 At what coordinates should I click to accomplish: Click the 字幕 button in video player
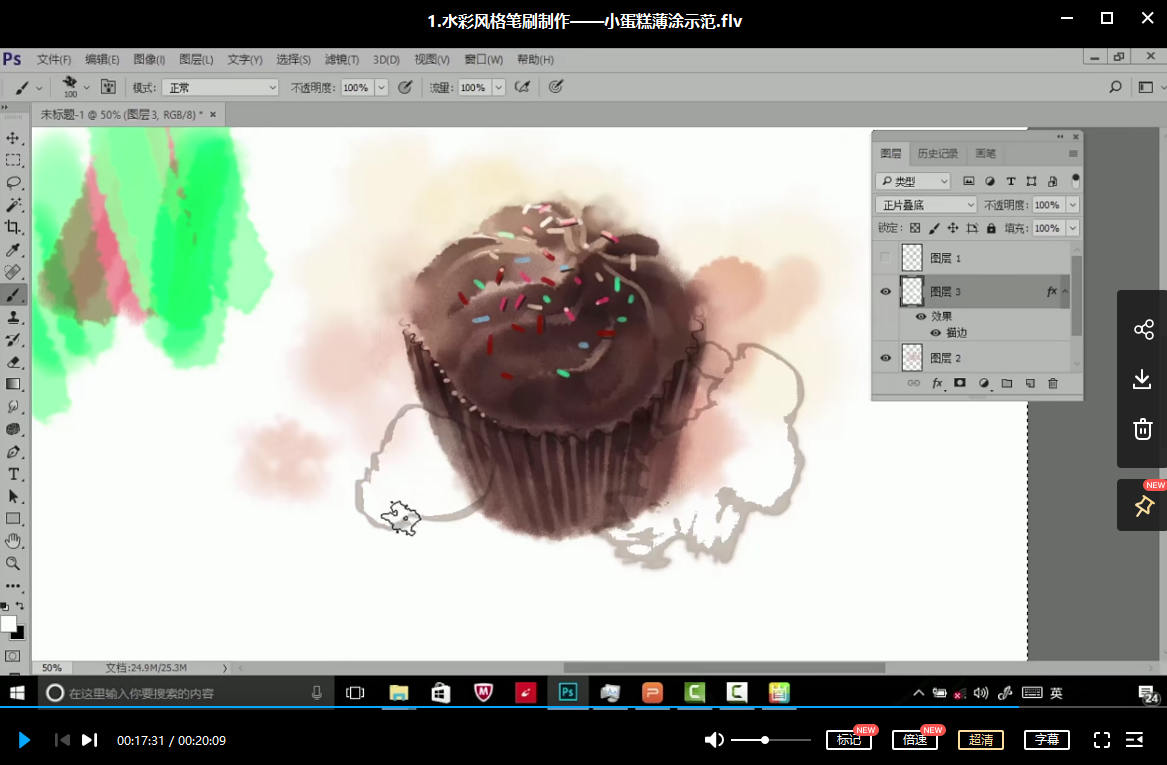(1046, 740)
